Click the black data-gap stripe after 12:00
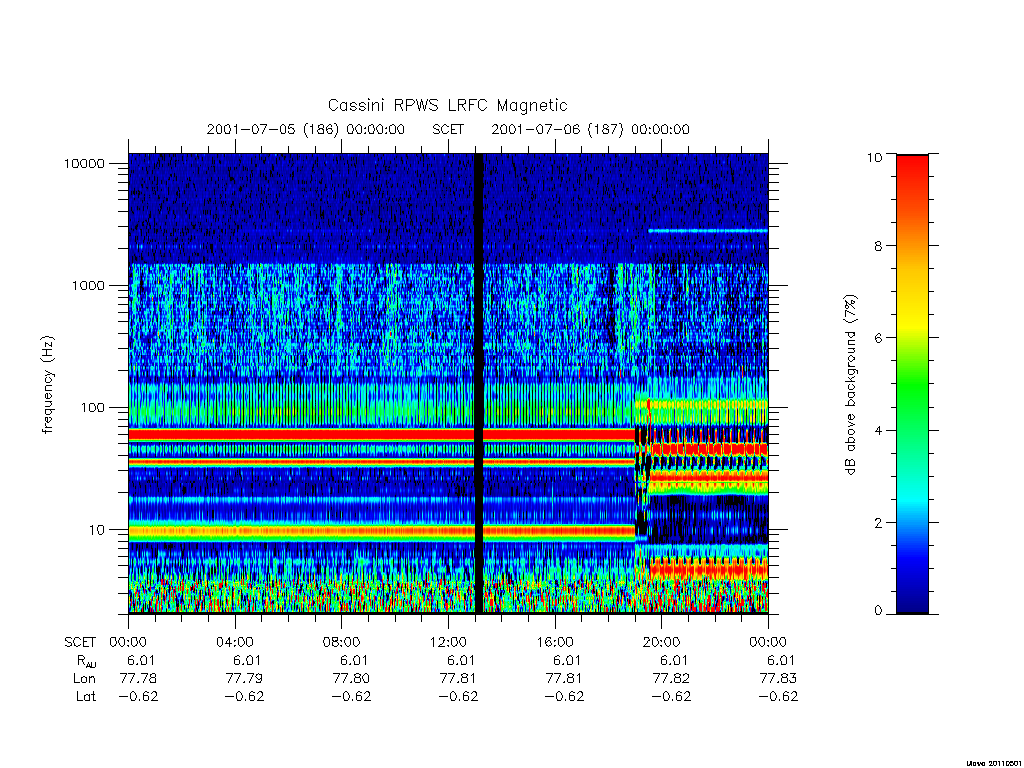 [x=478, y=383]
